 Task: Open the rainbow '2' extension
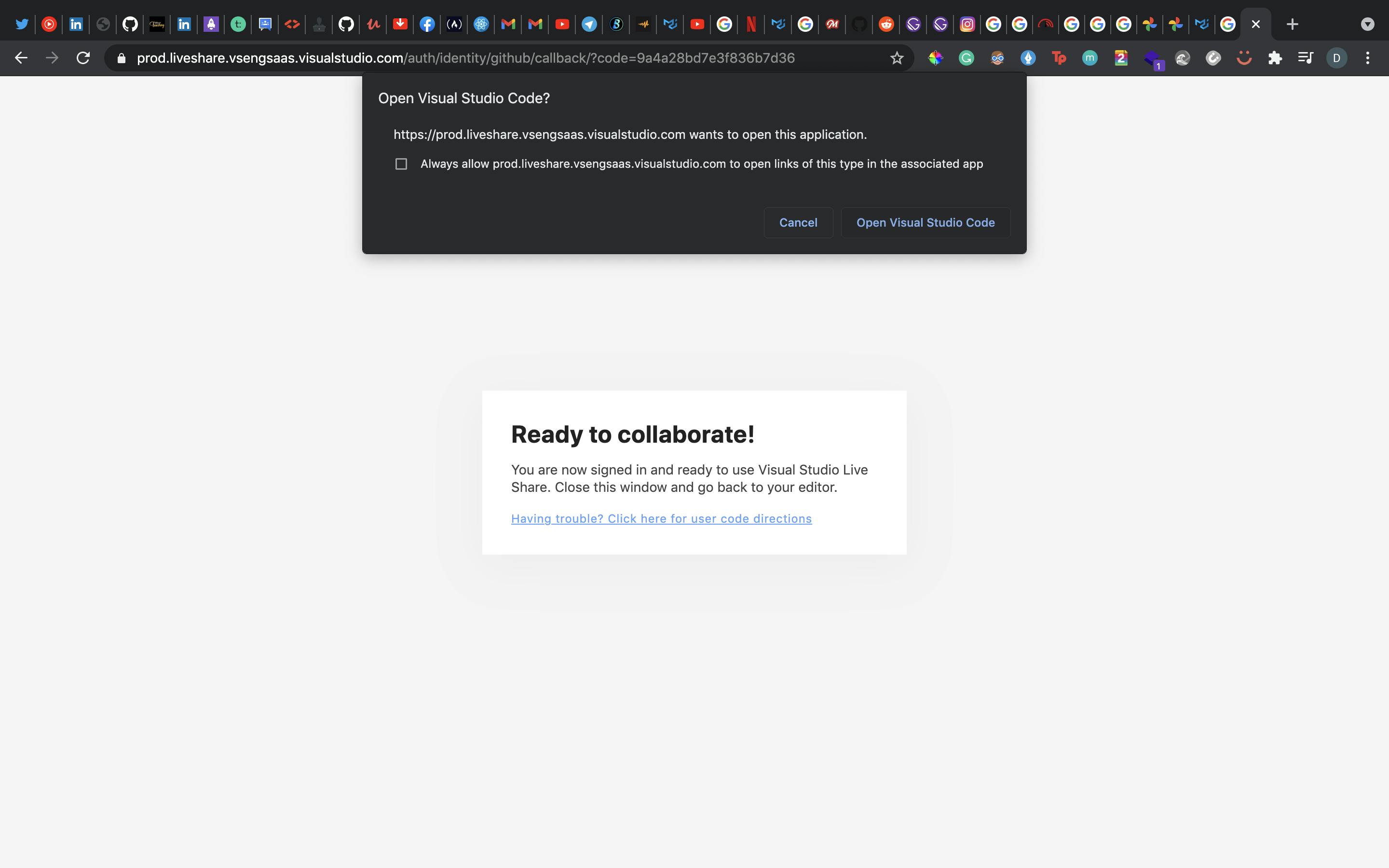1120,58
